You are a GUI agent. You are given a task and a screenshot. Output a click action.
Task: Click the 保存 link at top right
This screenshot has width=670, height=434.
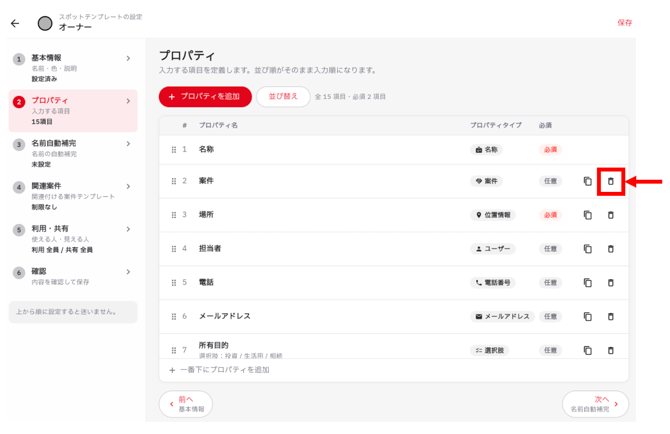pyautogui.click(x=624, y=23)
